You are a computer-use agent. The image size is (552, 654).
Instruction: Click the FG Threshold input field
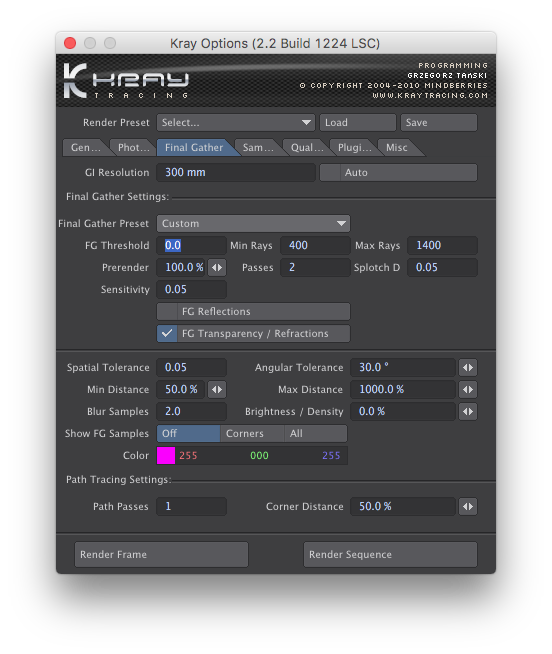pyautogui.click(x=191, y=246)
